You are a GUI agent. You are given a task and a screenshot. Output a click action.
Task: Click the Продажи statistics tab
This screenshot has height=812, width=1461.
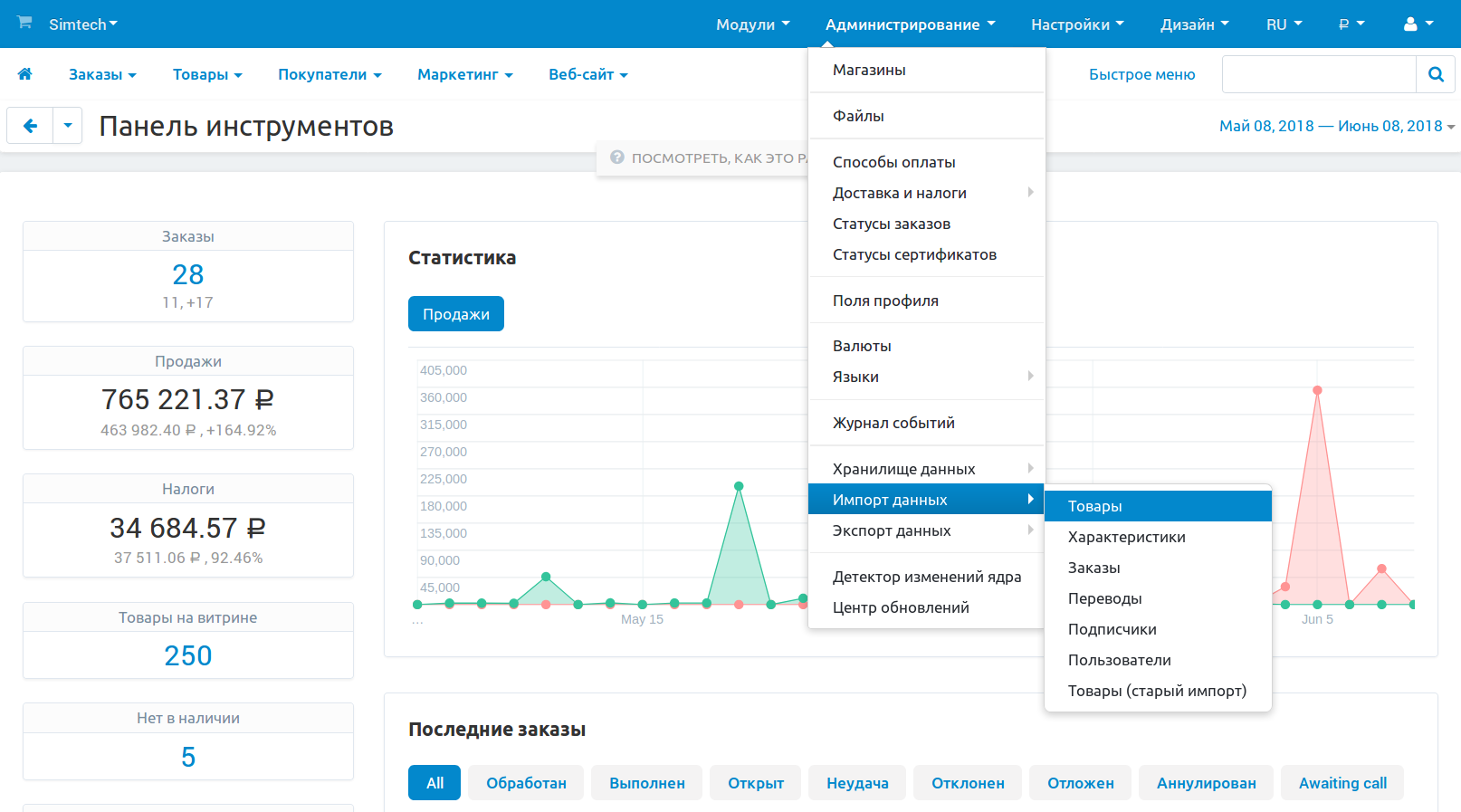click(x=455, y=314)
